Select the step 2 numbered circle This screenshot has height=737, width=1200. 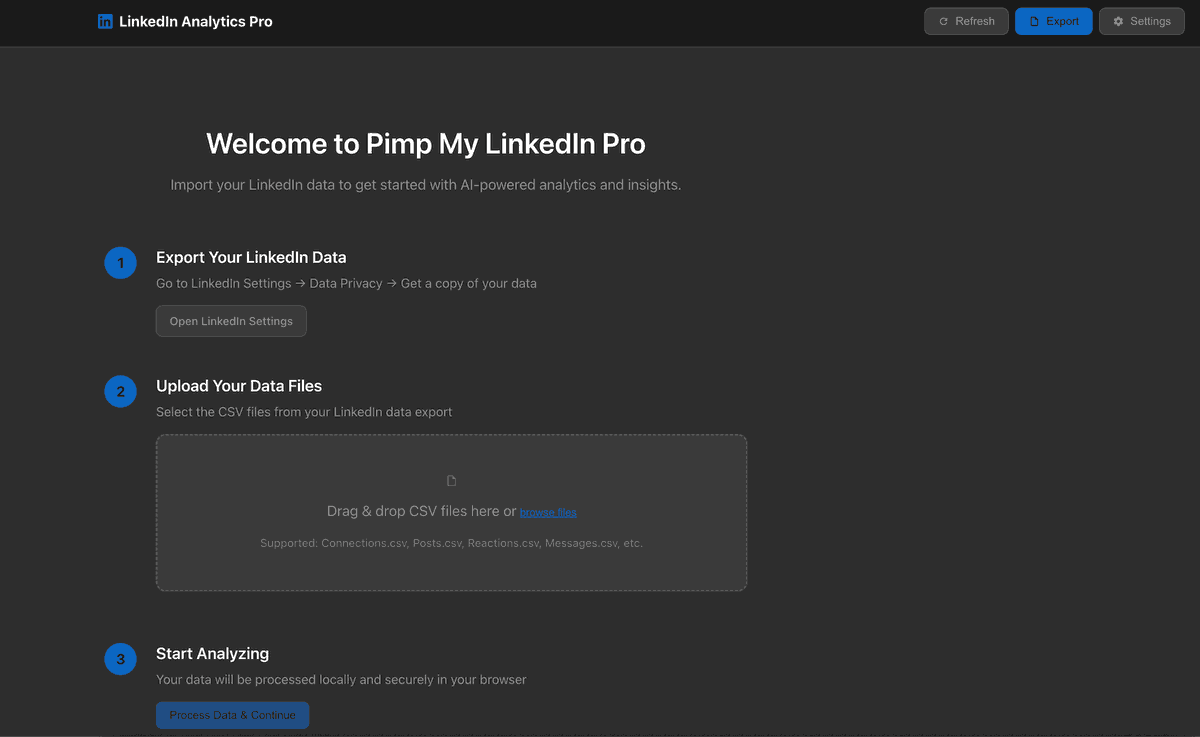pyautogui.click(x=120, y=391)
